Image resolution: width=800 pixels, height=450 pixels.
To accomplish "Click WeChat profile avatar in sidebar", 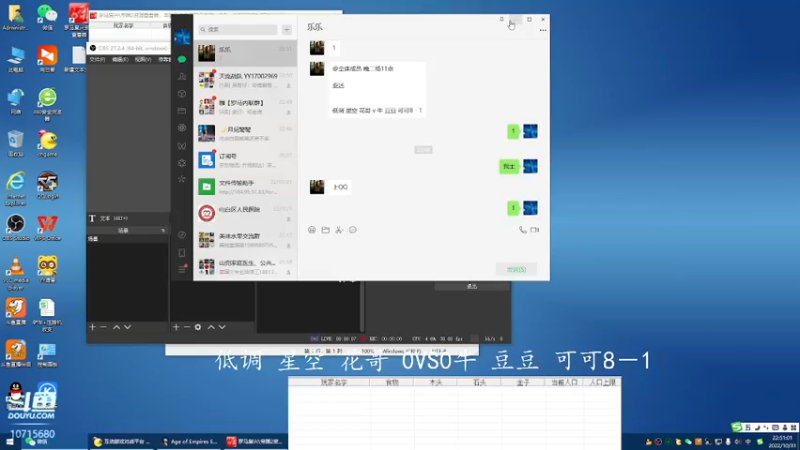I will 182,37.
